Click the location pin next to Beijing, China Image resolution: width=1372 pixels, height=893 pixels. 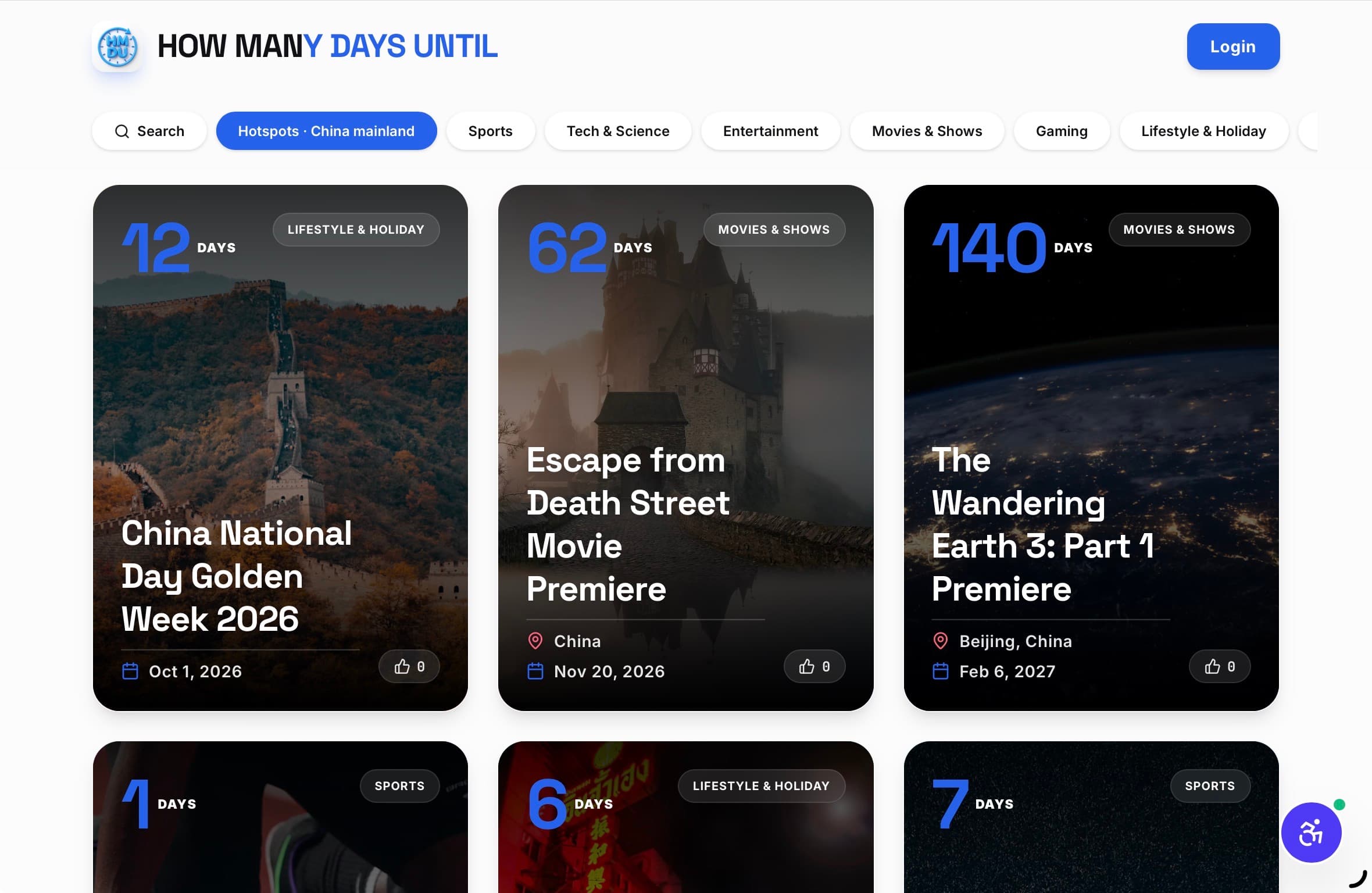[x=941, y=641]
